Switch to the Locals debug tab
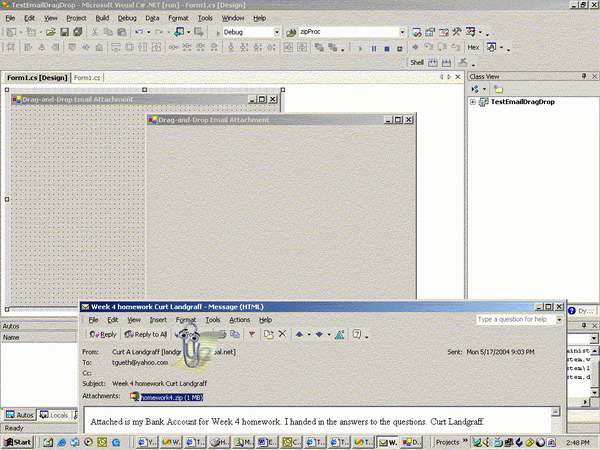 [x=54, y=415]
